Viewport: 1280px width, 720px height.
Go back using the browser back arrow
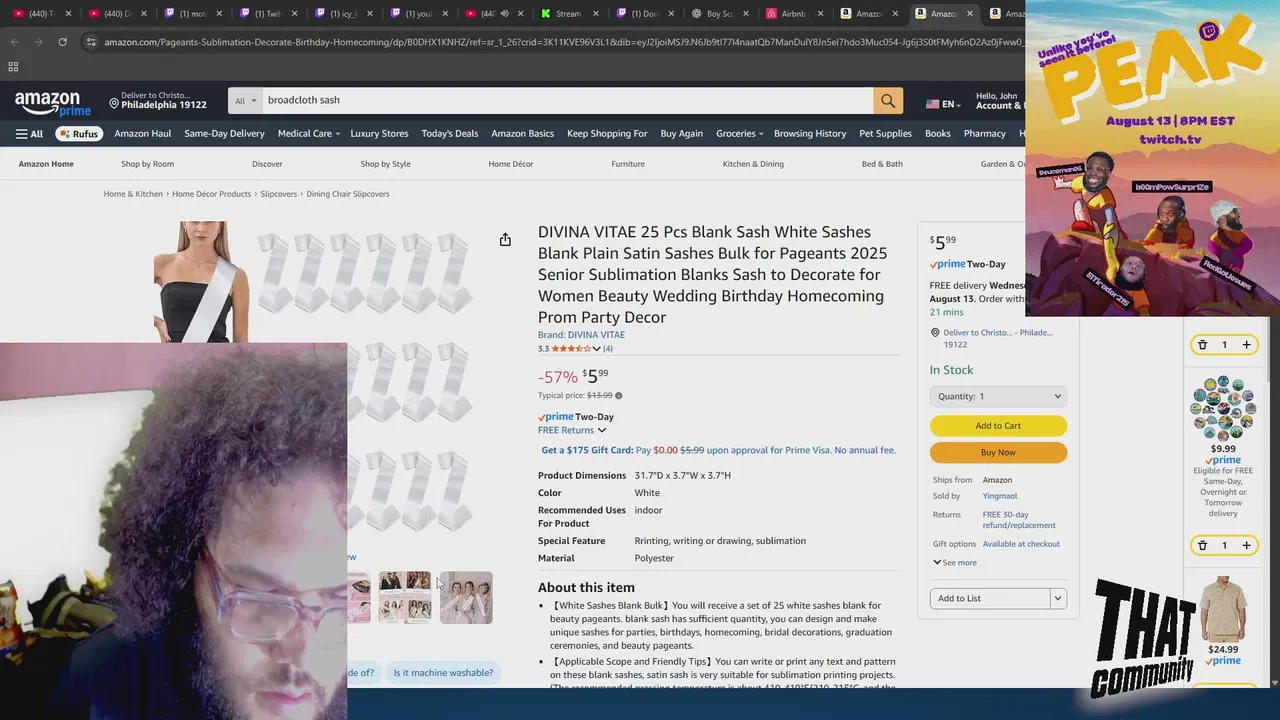point(14,42)
